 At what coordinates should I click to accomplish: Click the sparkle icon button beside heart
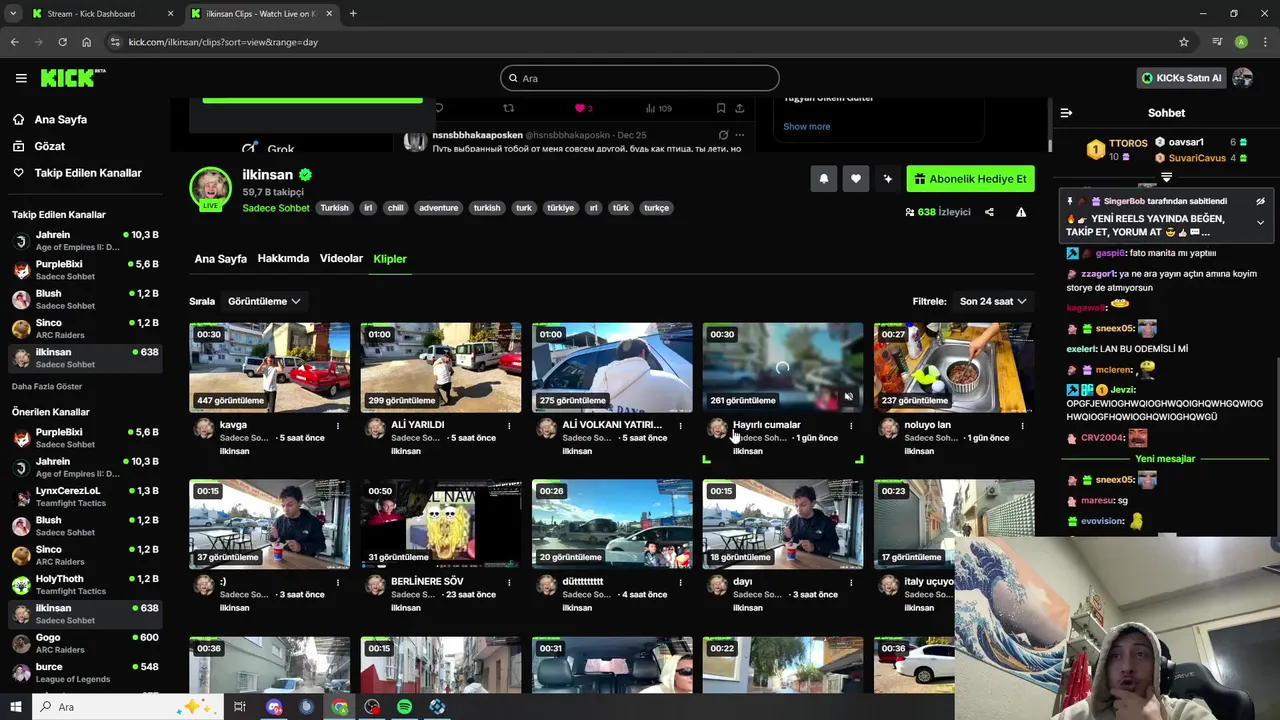click(888, 179)
